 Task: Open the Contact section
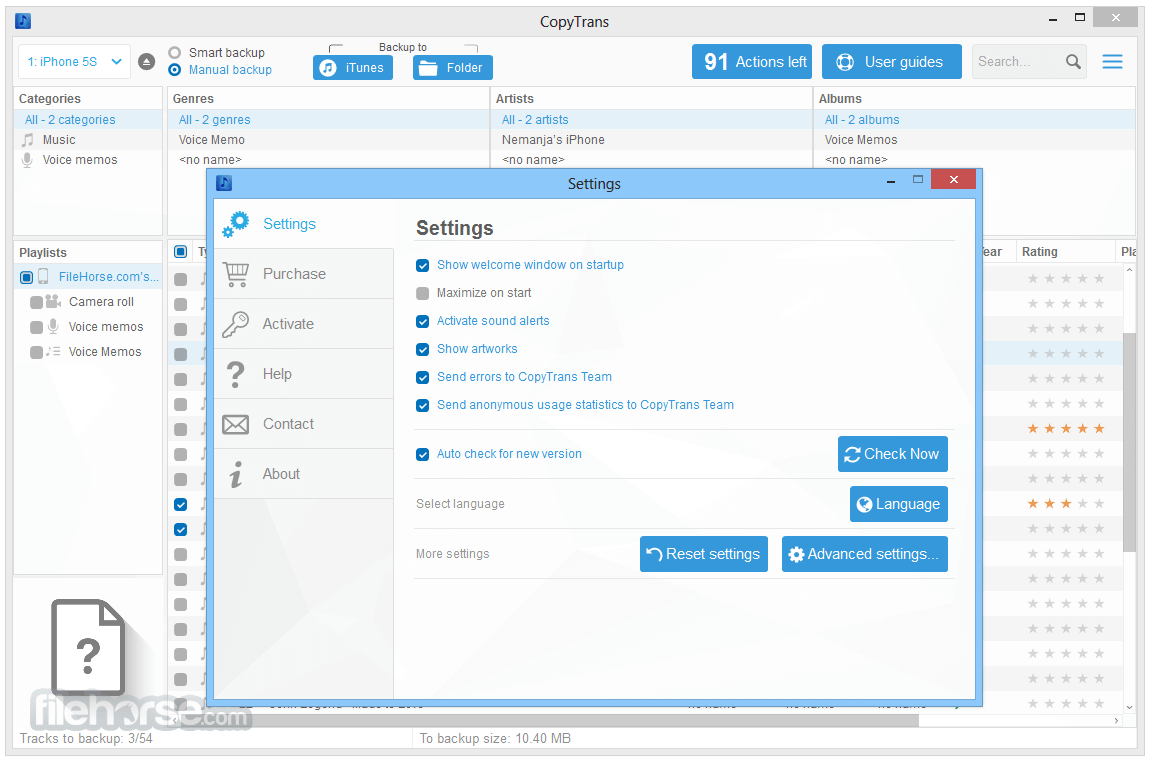304,424
